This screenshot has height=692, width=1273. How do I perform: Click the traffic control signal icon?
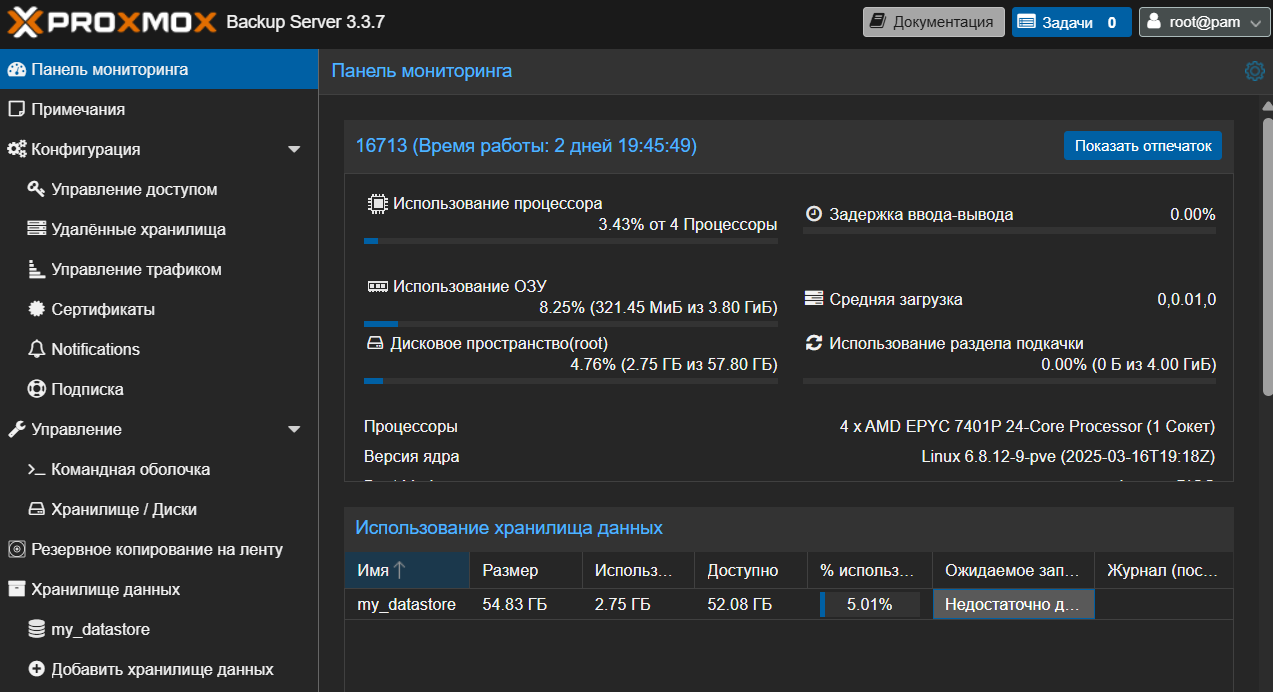pyautogui.click(x=37, y=270)
